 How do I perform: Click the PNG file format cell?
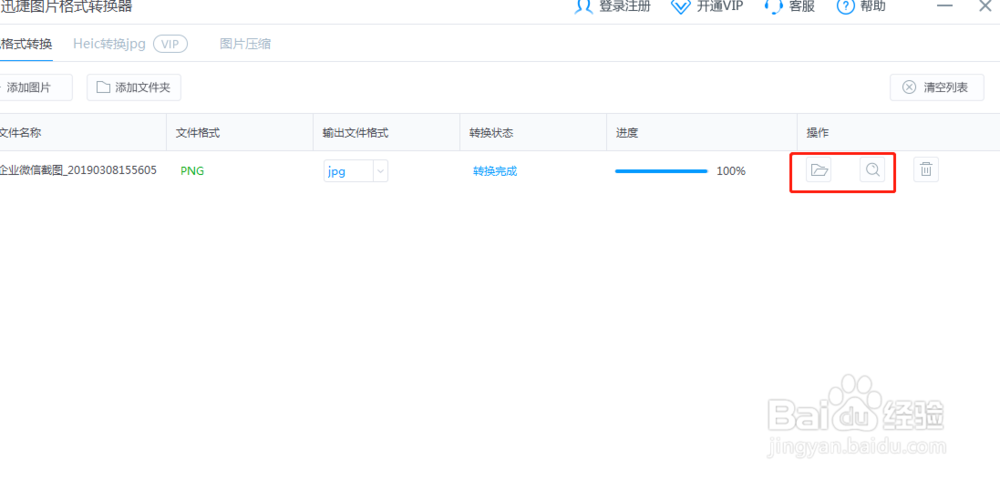[x=192, y=171]
